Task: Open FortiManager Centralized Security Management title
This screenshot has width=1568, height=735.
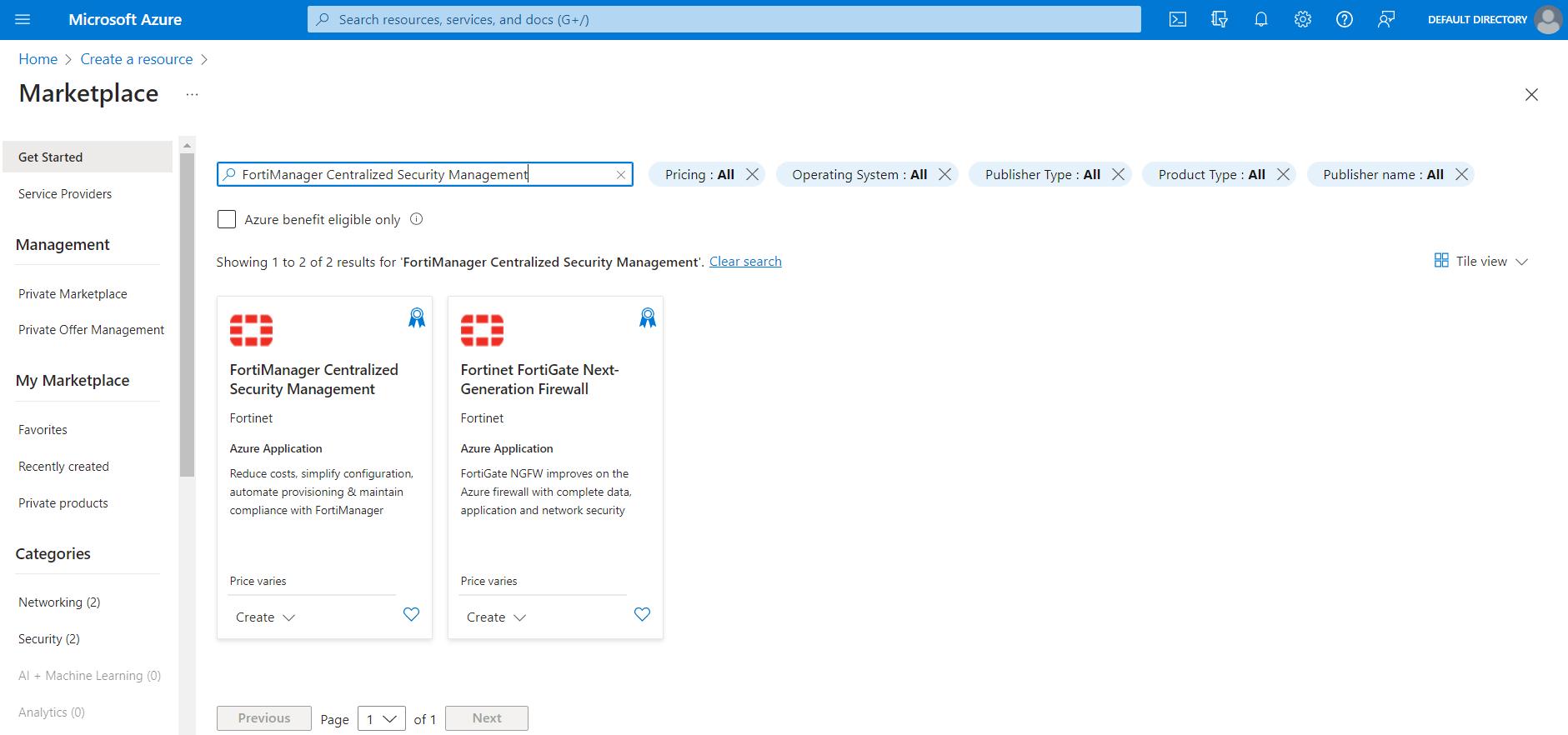Action: [x=314, y=379]
